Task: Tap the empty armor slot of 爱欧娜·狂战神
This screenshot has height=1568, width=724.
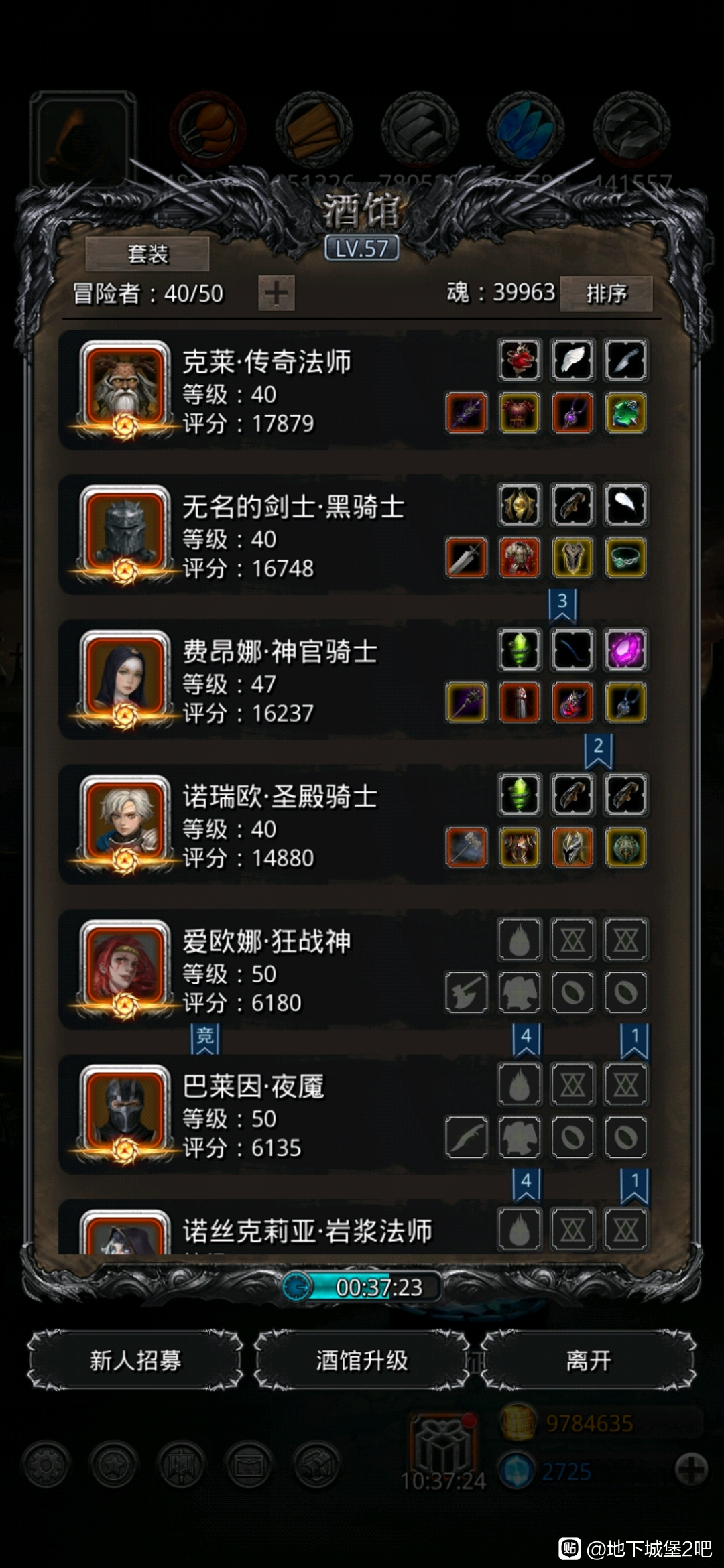Action: [x=520, y=992]
